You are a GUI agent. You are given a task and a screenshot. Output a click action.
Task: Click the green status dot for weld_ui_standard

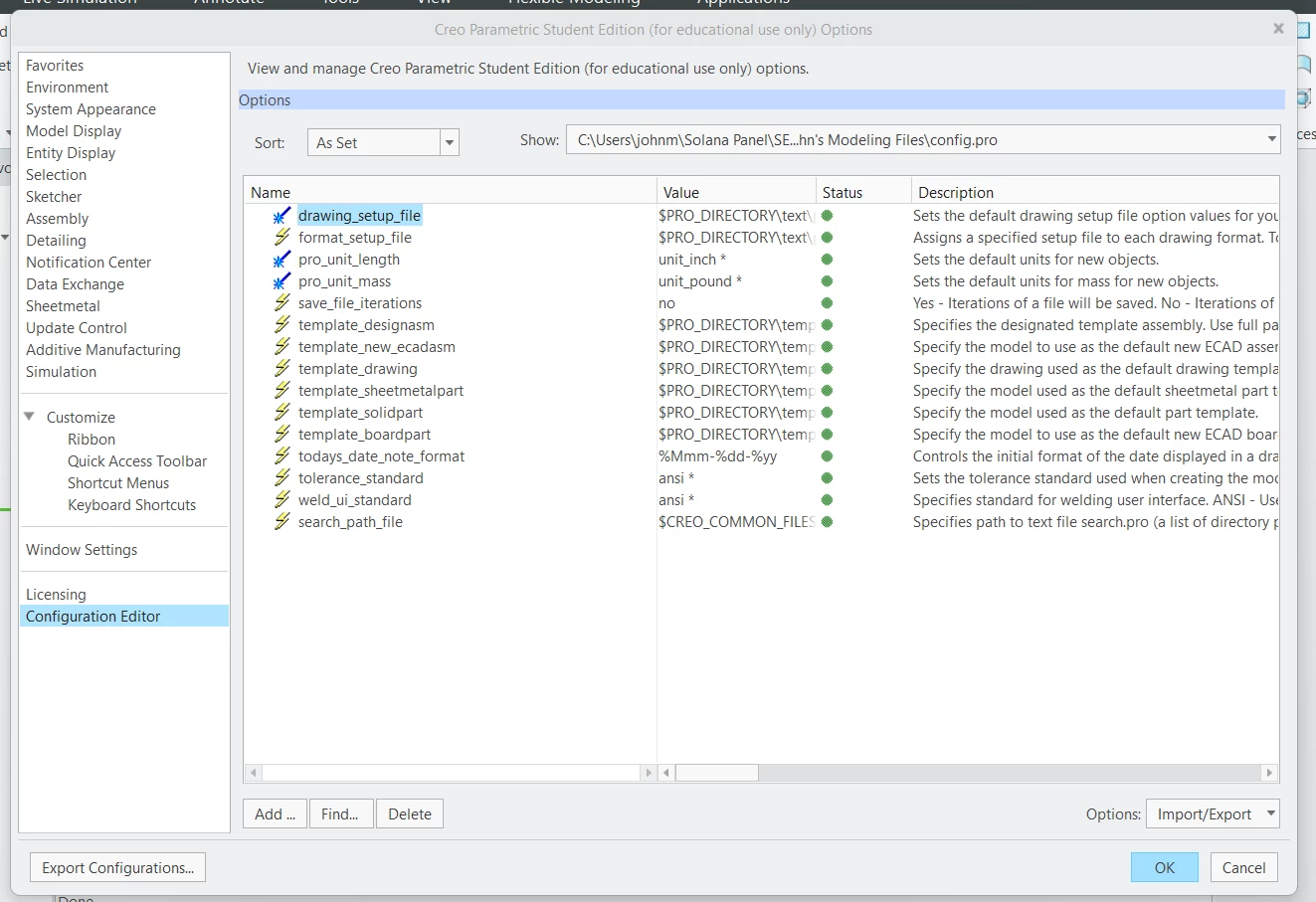click(x=827, y=500)
